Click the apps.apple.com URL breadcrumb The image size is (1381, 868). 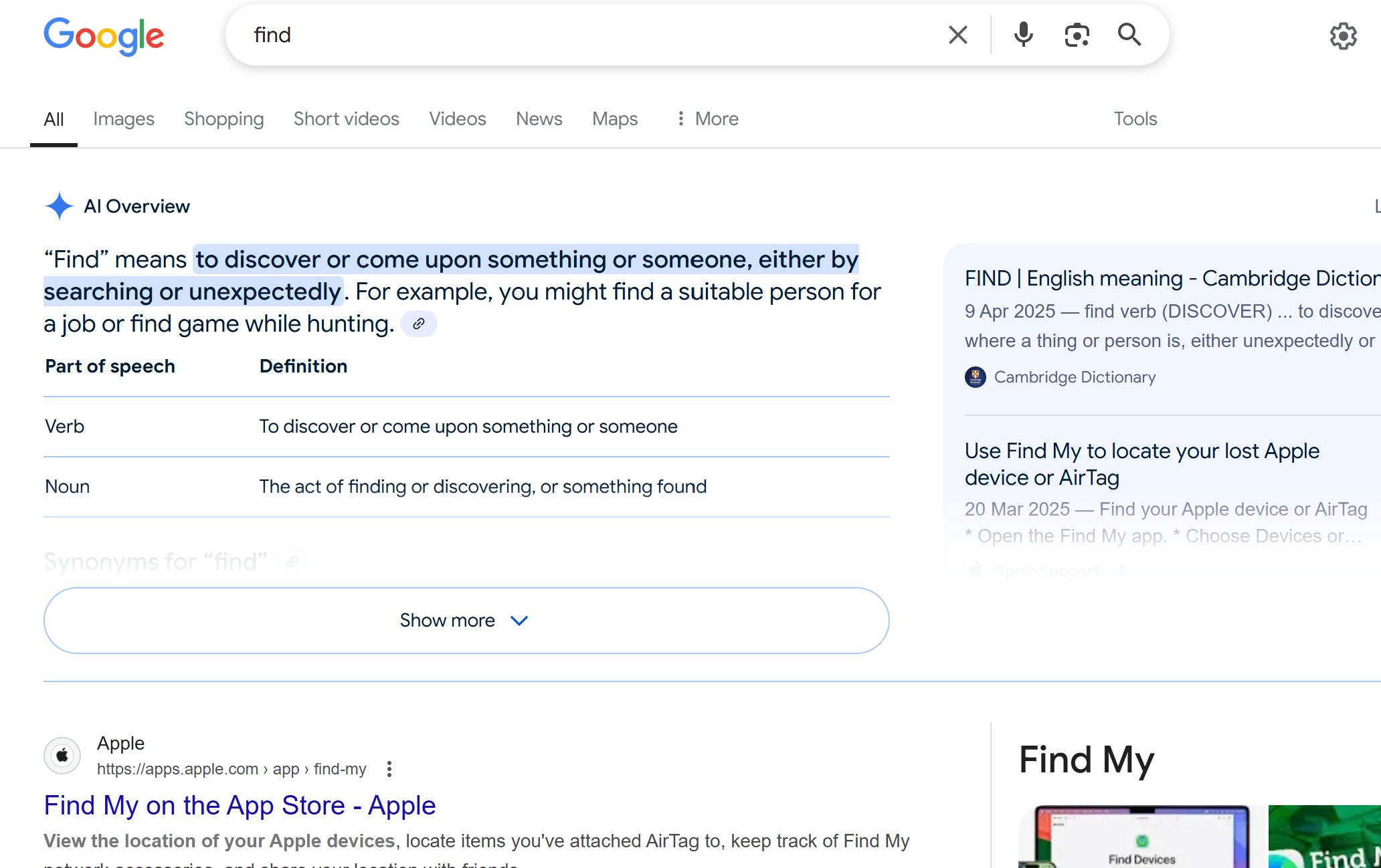tap(232, 769)
